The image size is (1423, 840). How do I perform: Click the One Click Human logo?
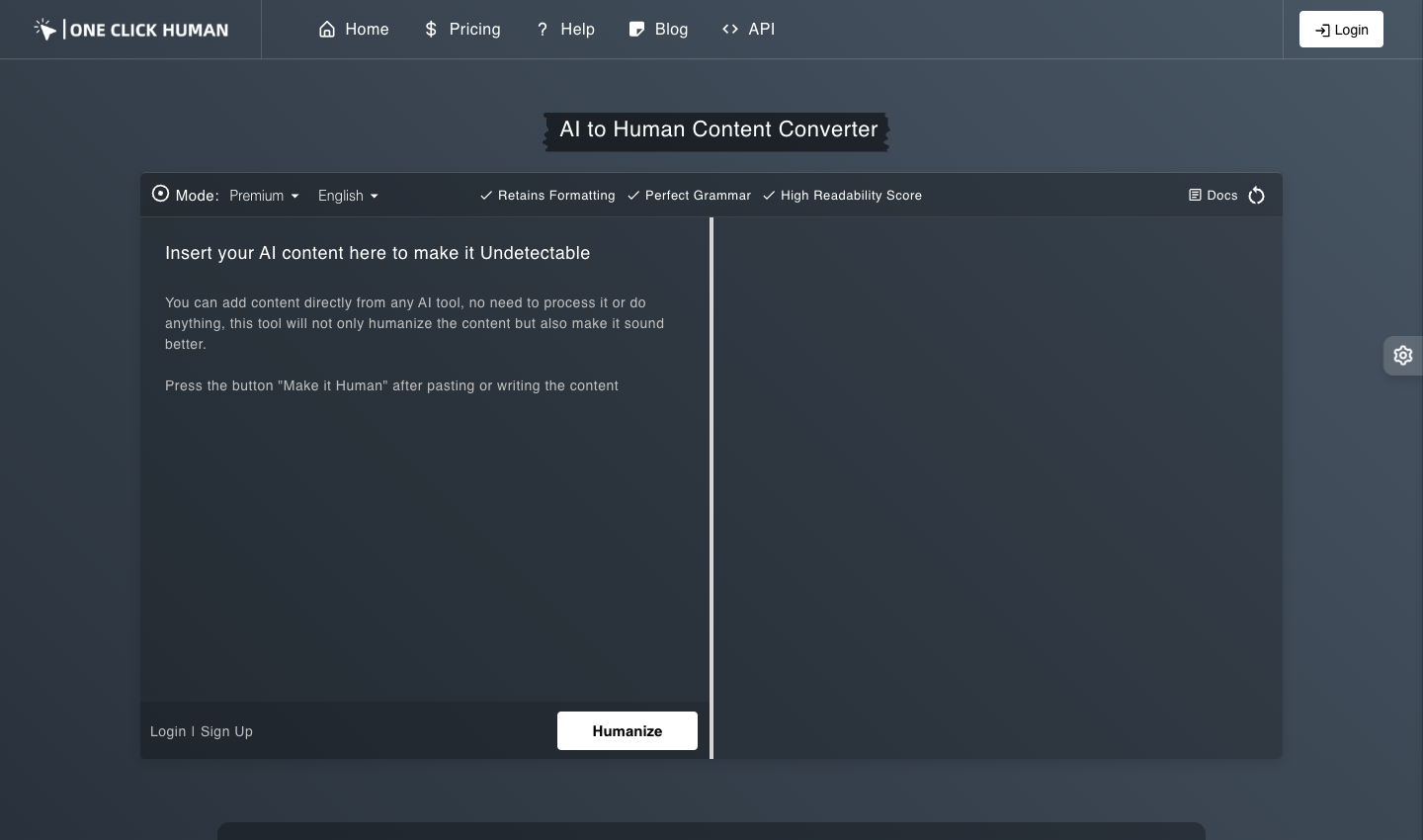(130, 30)
